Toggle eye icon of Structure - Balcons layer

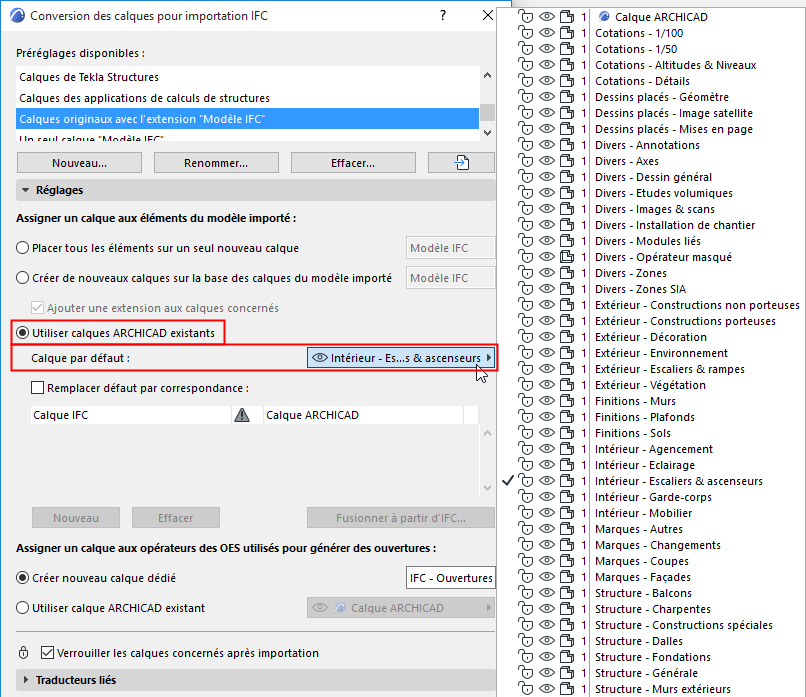546,593
